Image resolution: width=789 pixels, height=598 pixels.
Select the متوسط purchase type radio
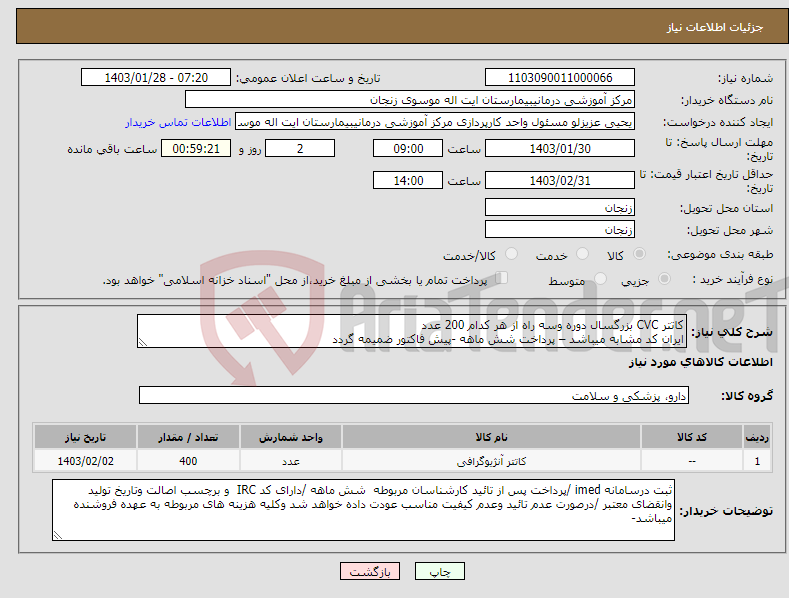pos(600,278)
